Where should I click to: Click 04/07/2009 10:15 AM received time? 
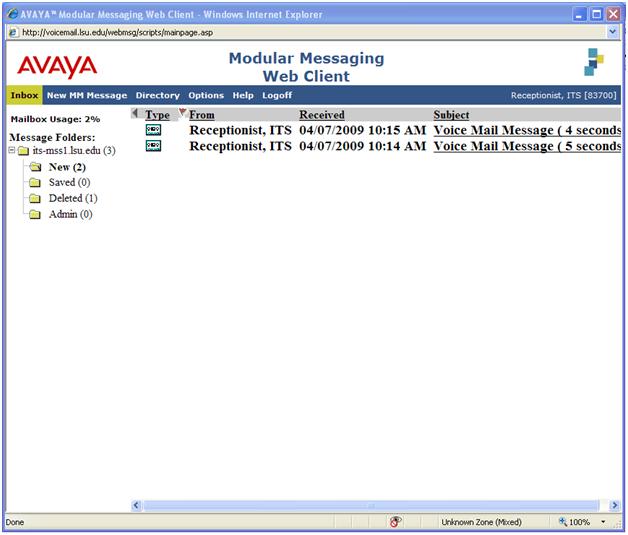(x=362, y=131)
